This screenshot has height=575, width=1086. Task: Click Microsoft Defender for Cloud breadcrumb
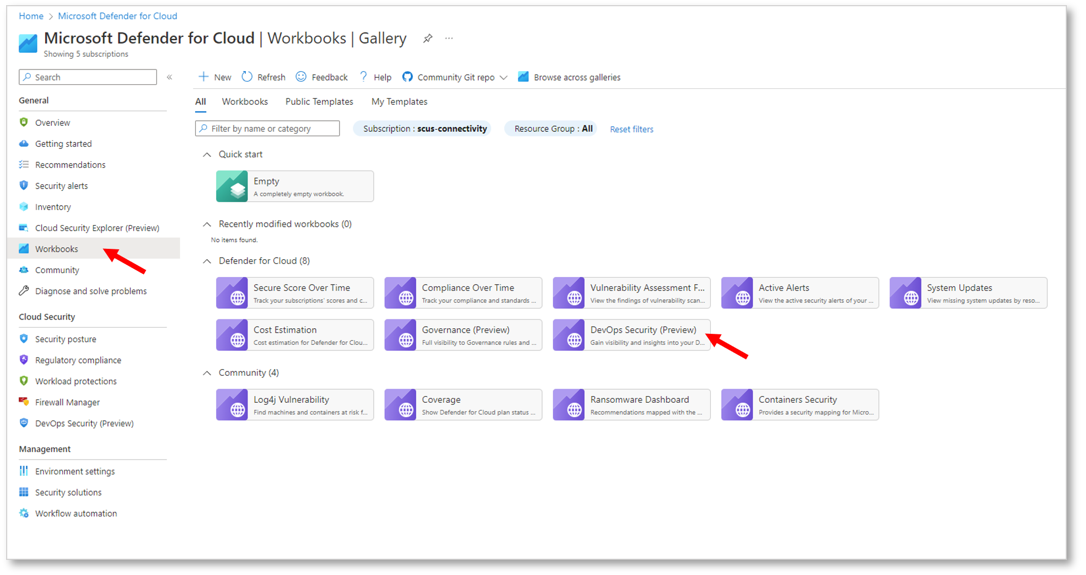[x=118, y=16]
